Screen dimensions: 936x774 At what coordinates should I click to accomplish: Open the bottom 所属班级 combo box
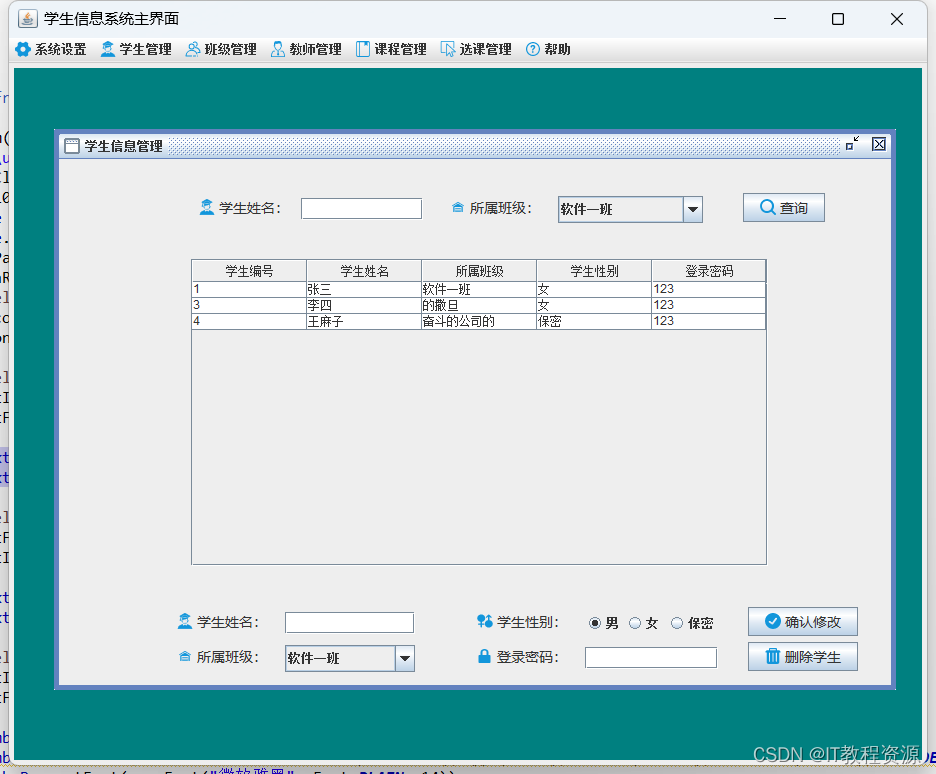tap(350, 658)
